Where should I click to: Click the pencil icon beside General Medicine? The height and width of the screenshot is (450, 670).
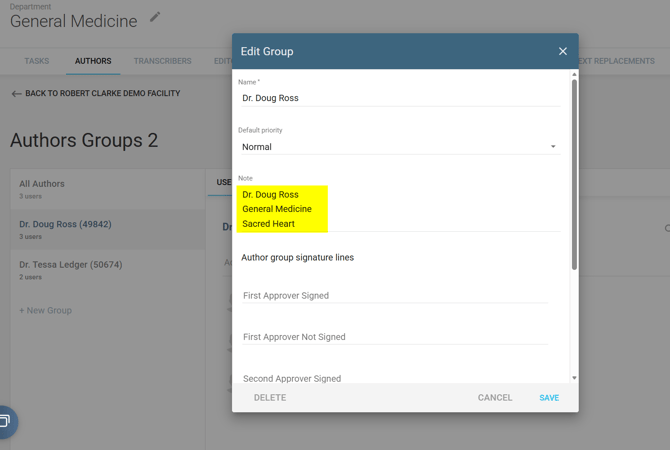point(155,17)
